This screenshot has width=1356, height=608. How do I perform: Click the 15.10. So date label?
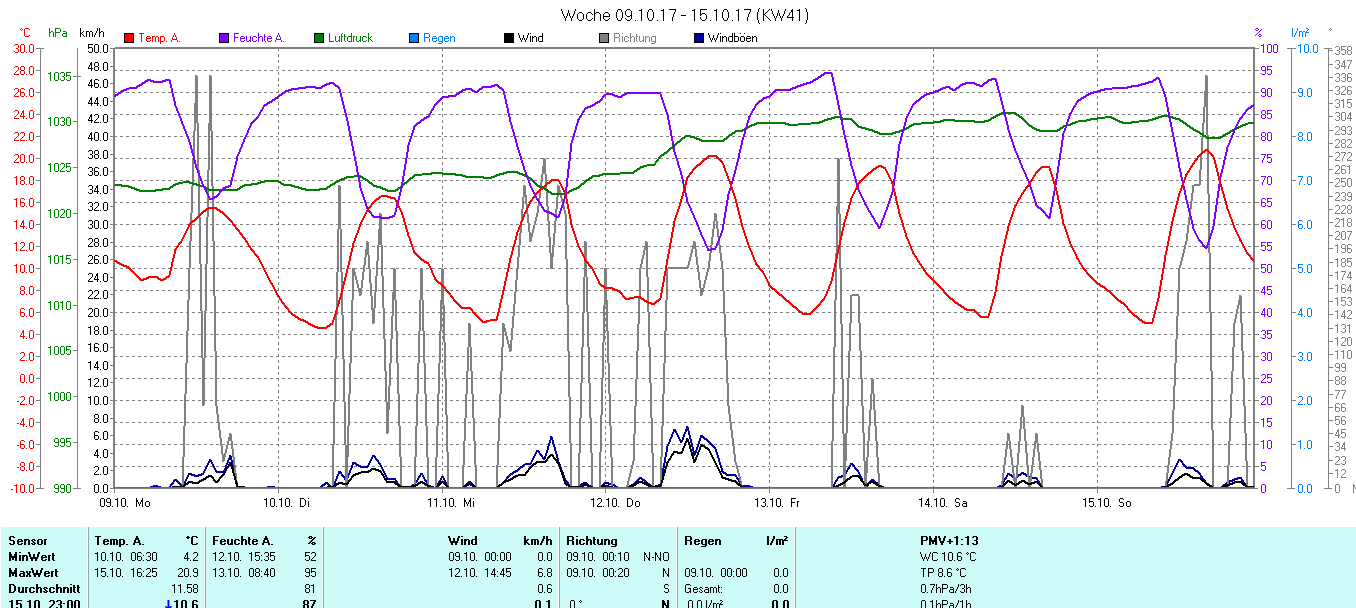tap(1106, 502)
